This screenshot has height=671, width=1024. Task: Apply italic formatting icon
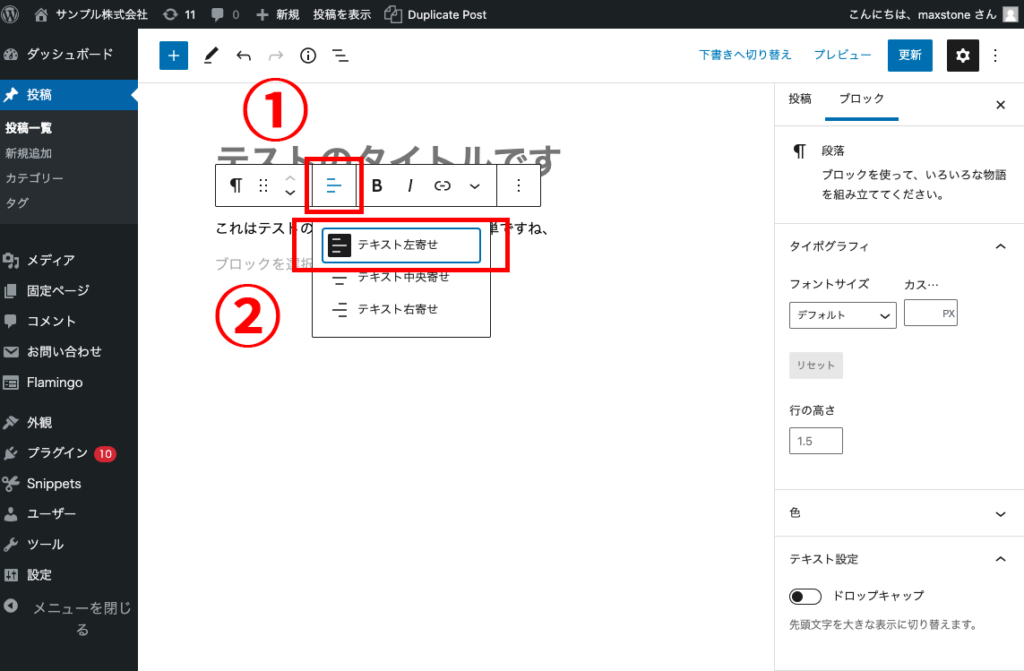[x=410, y=185]
